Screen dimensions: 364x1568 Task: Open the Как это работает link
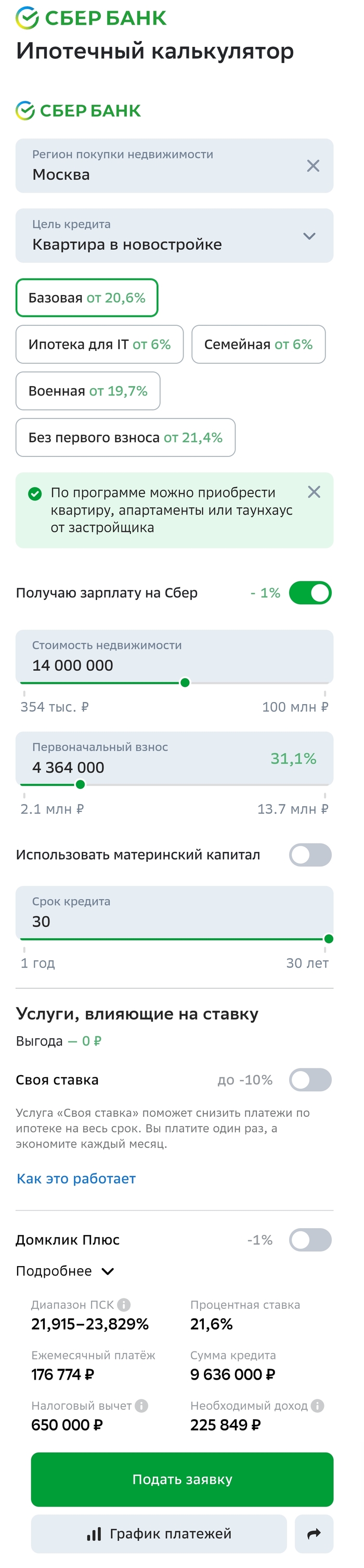pos(76,1179)
